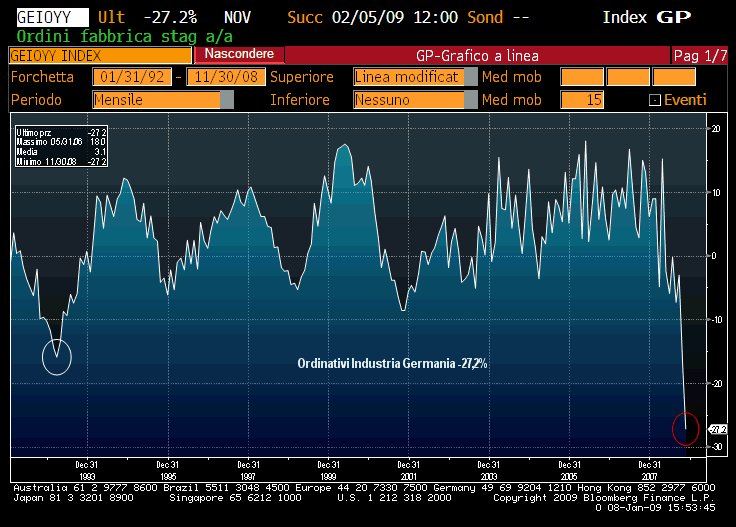Click the Copyright 2009 Bloomberg Finance footer
The width and height of the screenshot is (736, 527).
(604, 497)
